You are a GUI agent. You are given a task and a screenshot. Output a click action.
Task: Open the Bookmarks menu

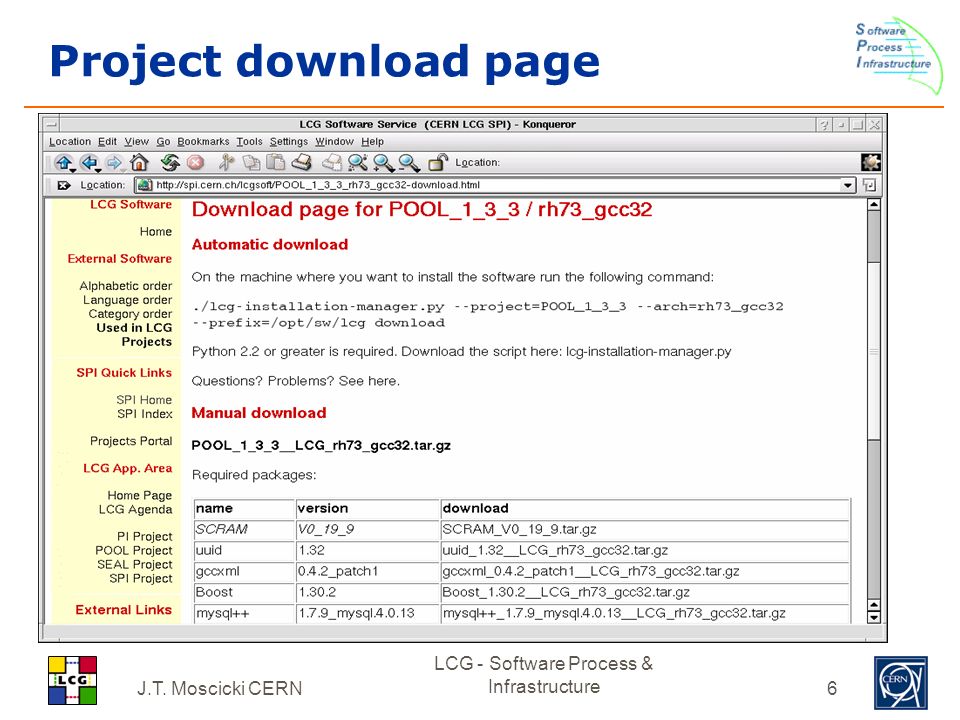click(203, 141)
